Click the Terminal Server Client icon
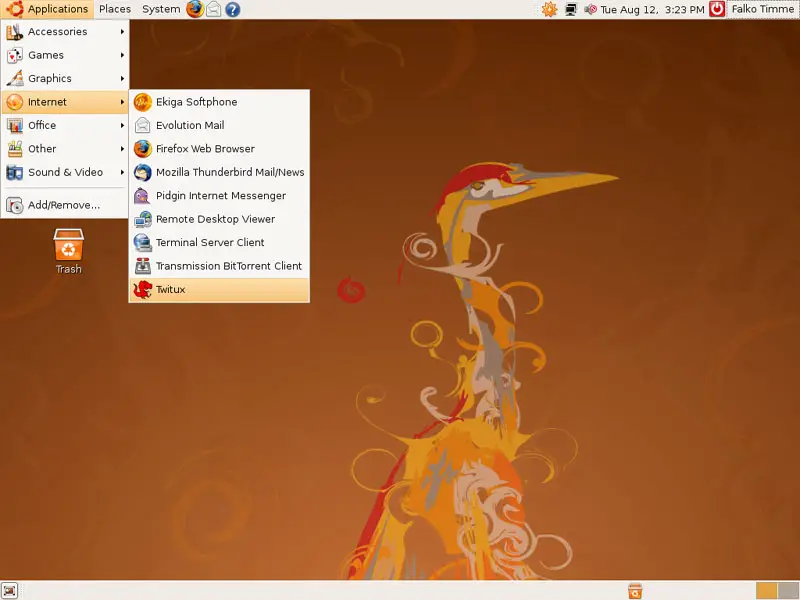This screenshot has width=800, height=600. (x=143, y=243)
